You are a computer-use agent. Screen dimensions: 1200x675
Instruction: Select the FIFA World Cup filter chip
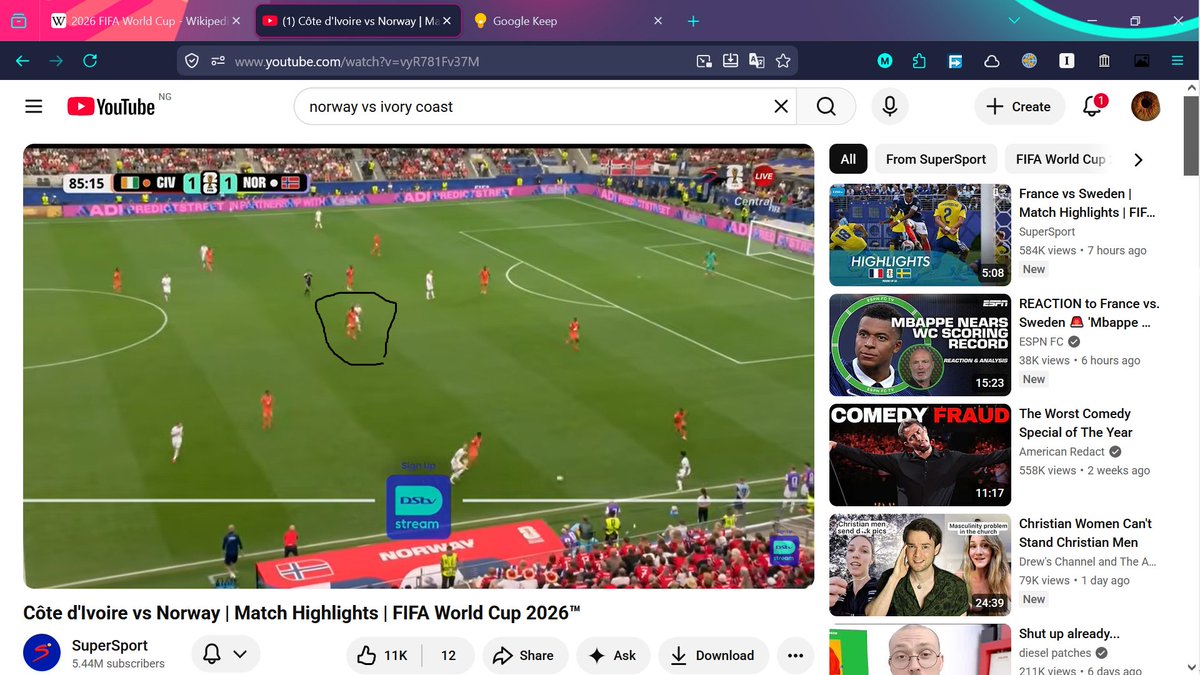click(1061, 159)
